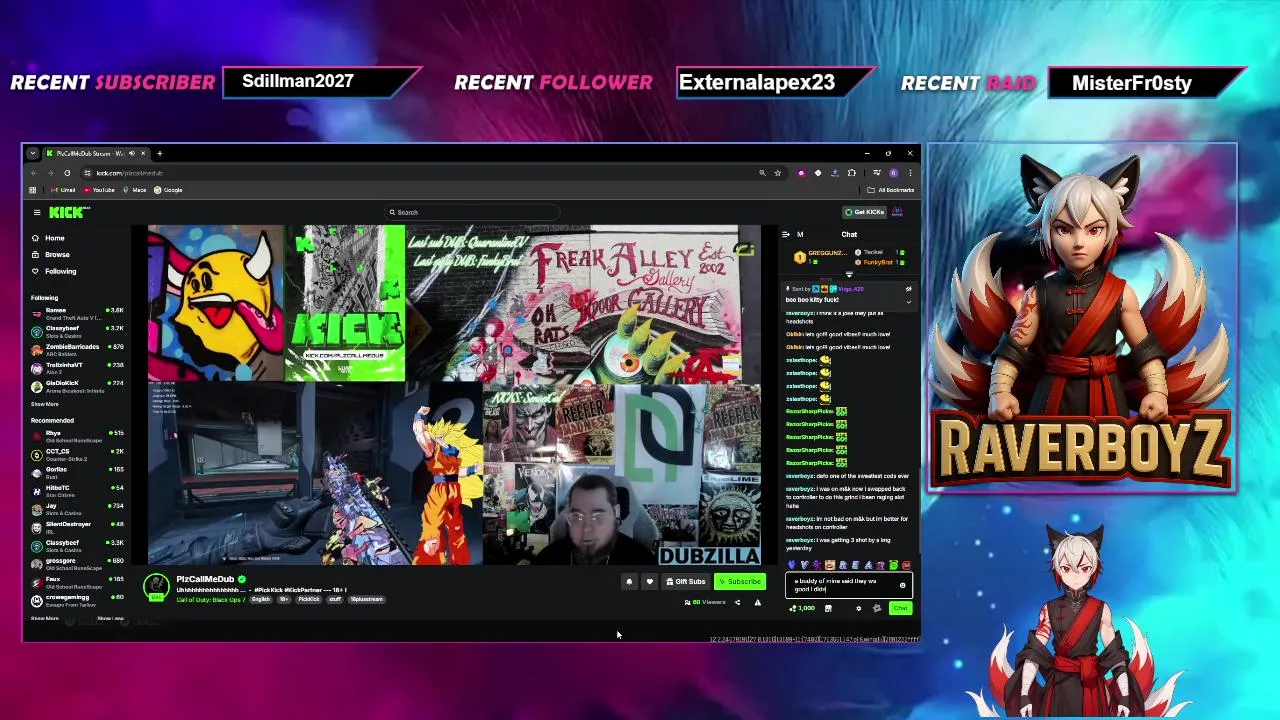The height and width of the screenshot is (720, 1280).
Task: Click the RAVERBOYZ avatar overlay image
Action: pos(1082,318)
